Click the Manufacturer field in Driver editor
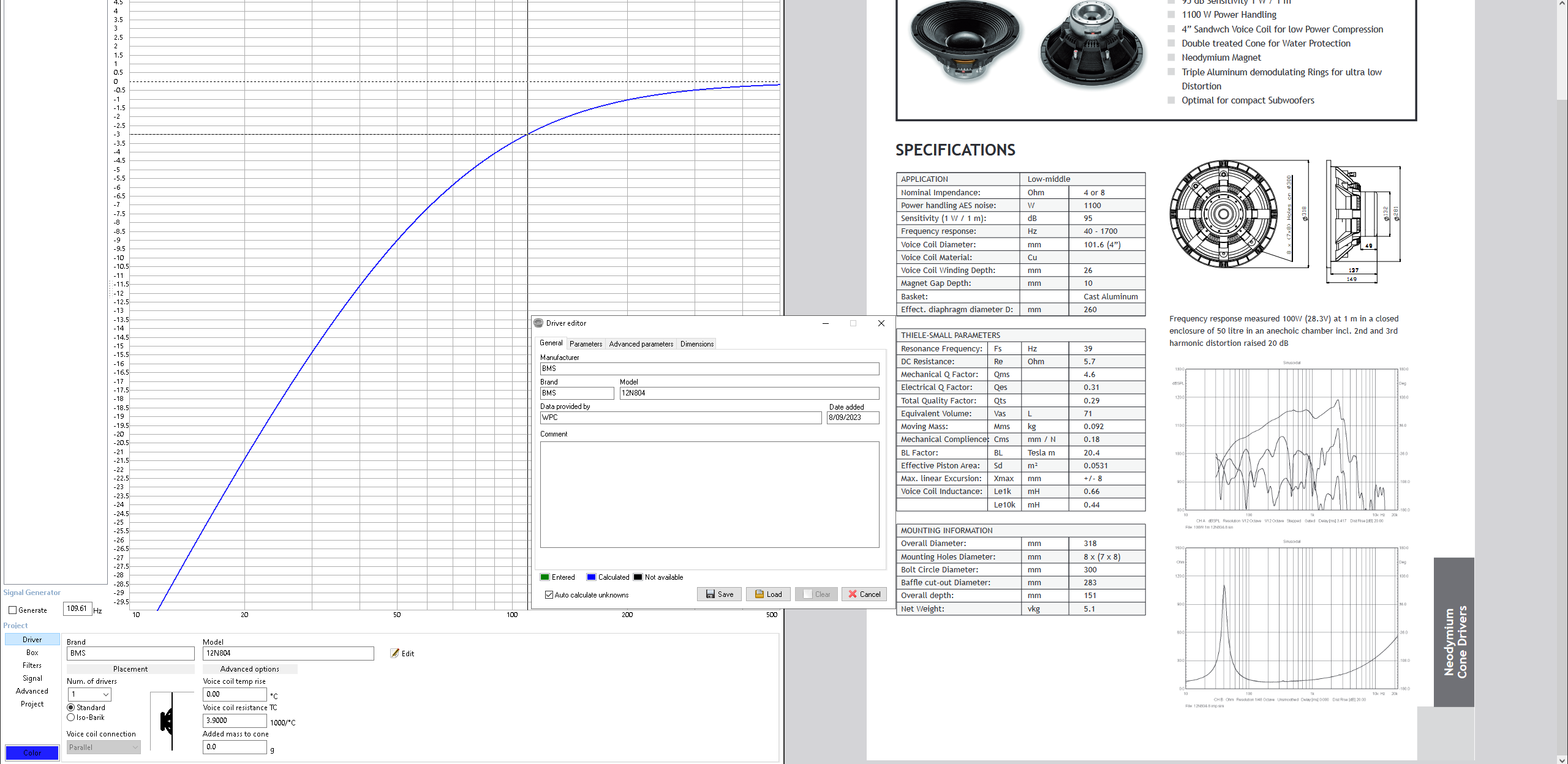Image resolution: width=1568 pixels, height=764 pixels. (709, 369)
